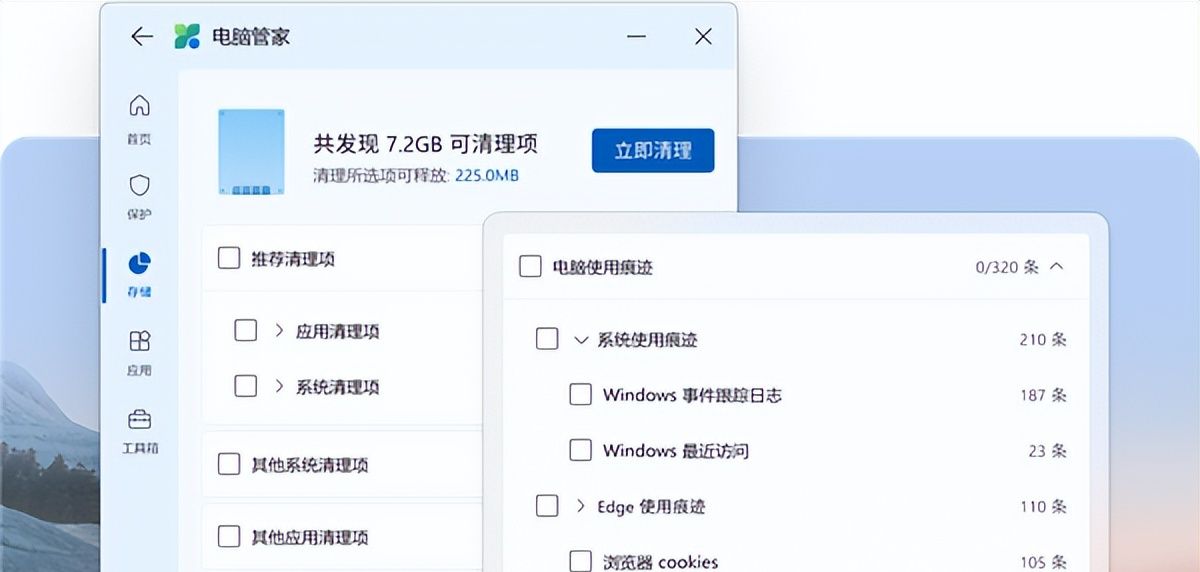
Task: Click the 225.0MB releasable size link
Action: [x=487, y=175]
